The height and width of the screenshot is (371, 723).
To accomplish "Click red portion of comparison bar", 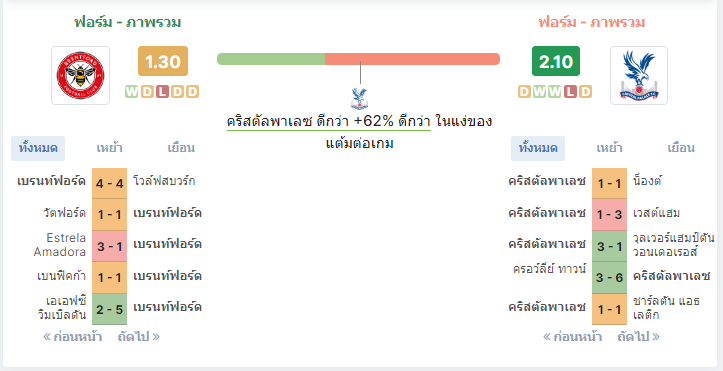I will coord(412,59).
